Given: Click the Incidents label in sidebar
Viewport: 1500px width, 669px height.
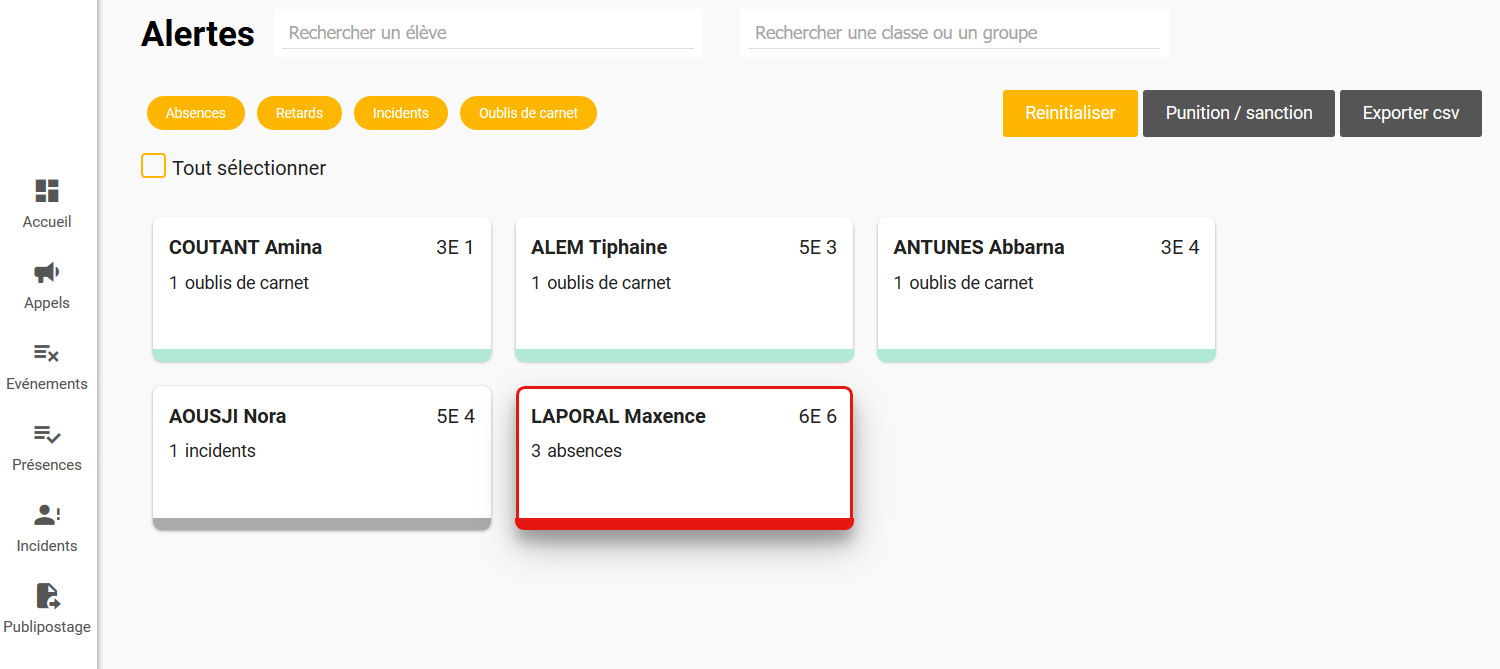Looking at the screenshot, I should coord(47,546).
